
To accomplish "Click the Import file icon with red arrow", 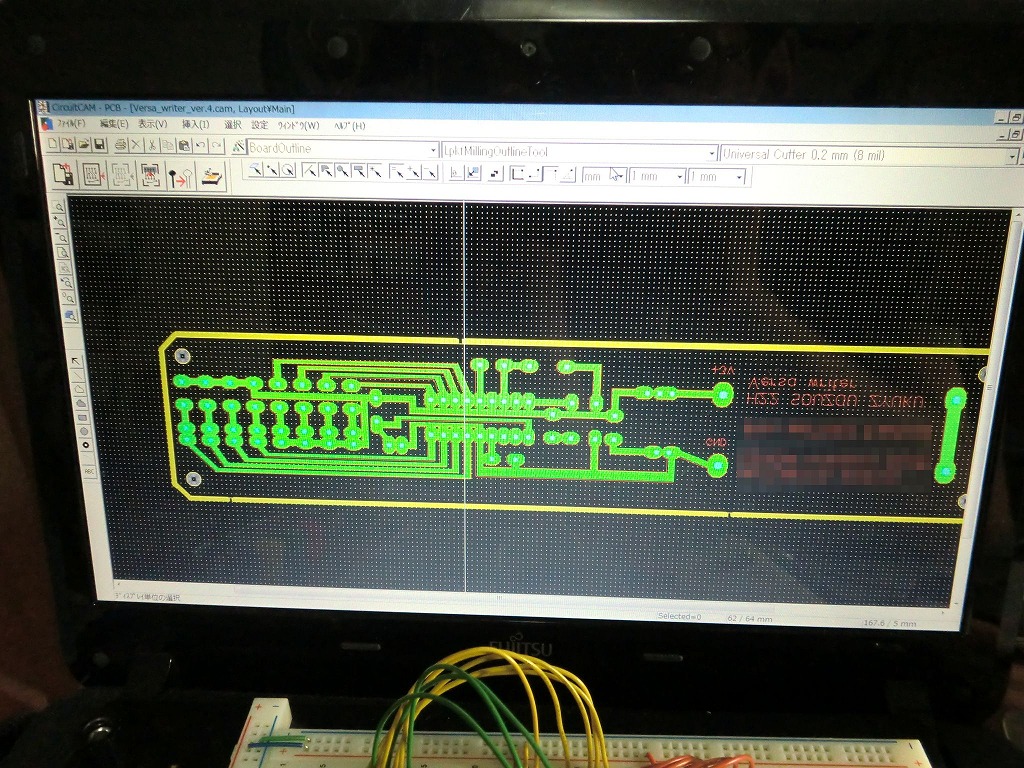I will 63,174.
